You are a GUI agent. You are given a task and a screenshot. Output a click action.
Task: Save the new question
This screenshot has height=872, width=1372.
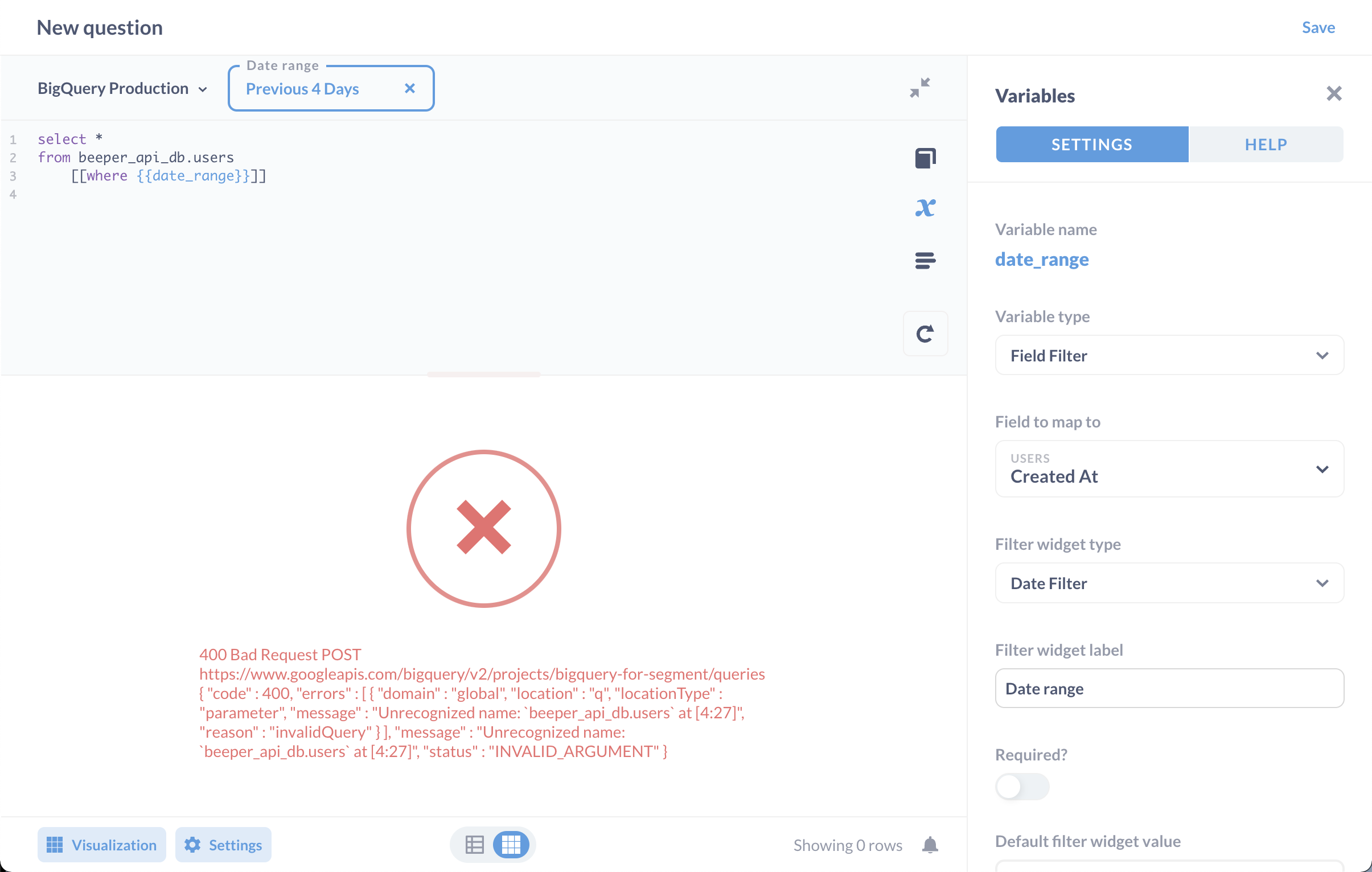(1318, 27)
